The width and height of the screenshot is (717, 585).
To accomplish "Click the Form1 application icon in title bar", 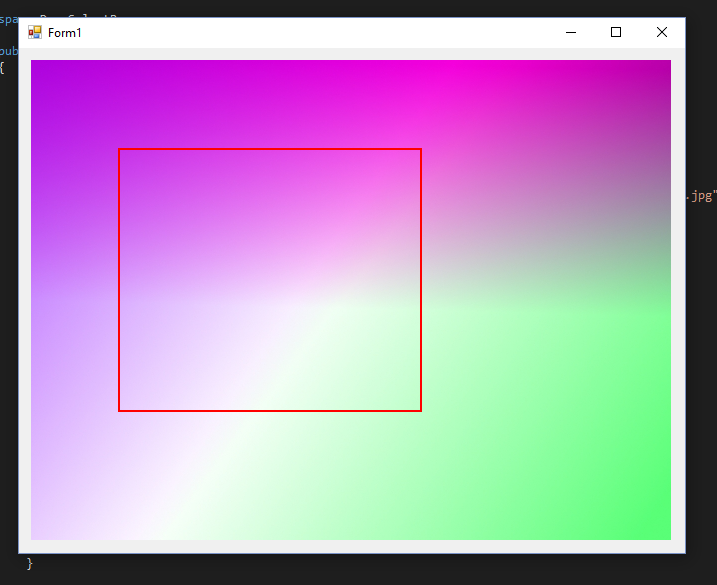I will (35, 32).
